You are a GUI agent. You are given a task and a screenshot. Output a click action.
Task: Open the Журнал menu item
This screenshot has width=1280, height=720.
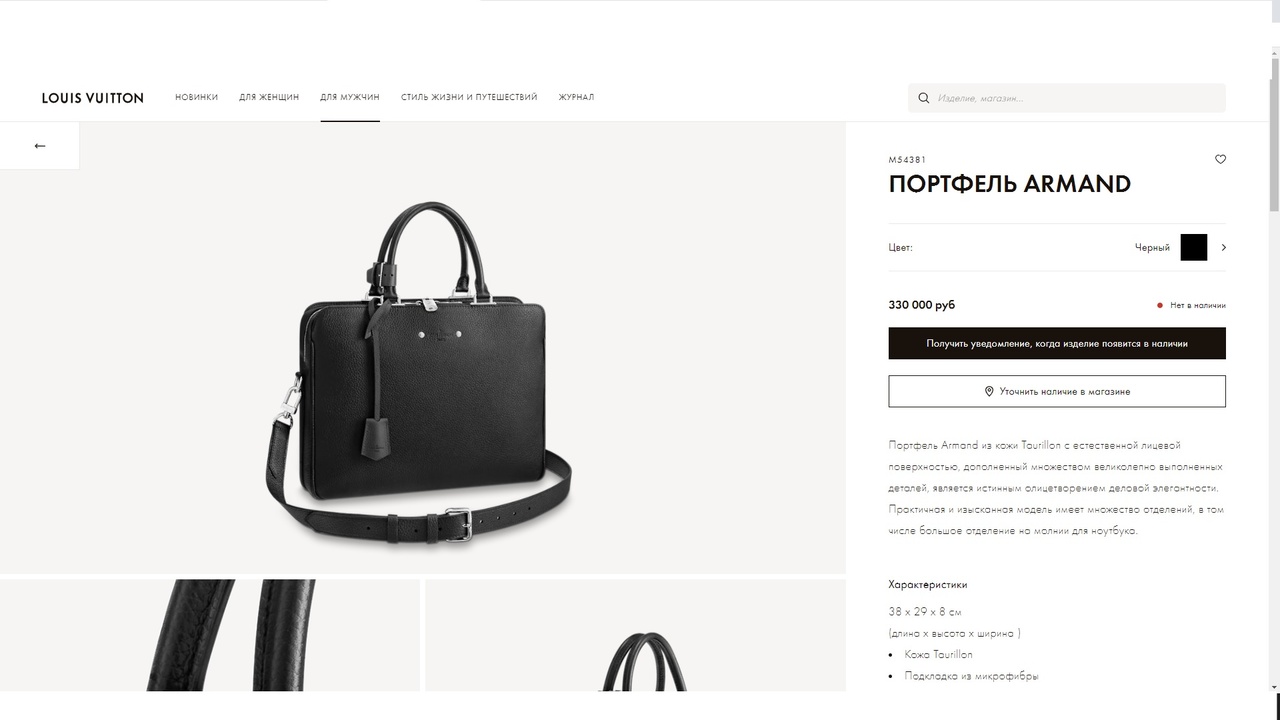pos(576,98)
